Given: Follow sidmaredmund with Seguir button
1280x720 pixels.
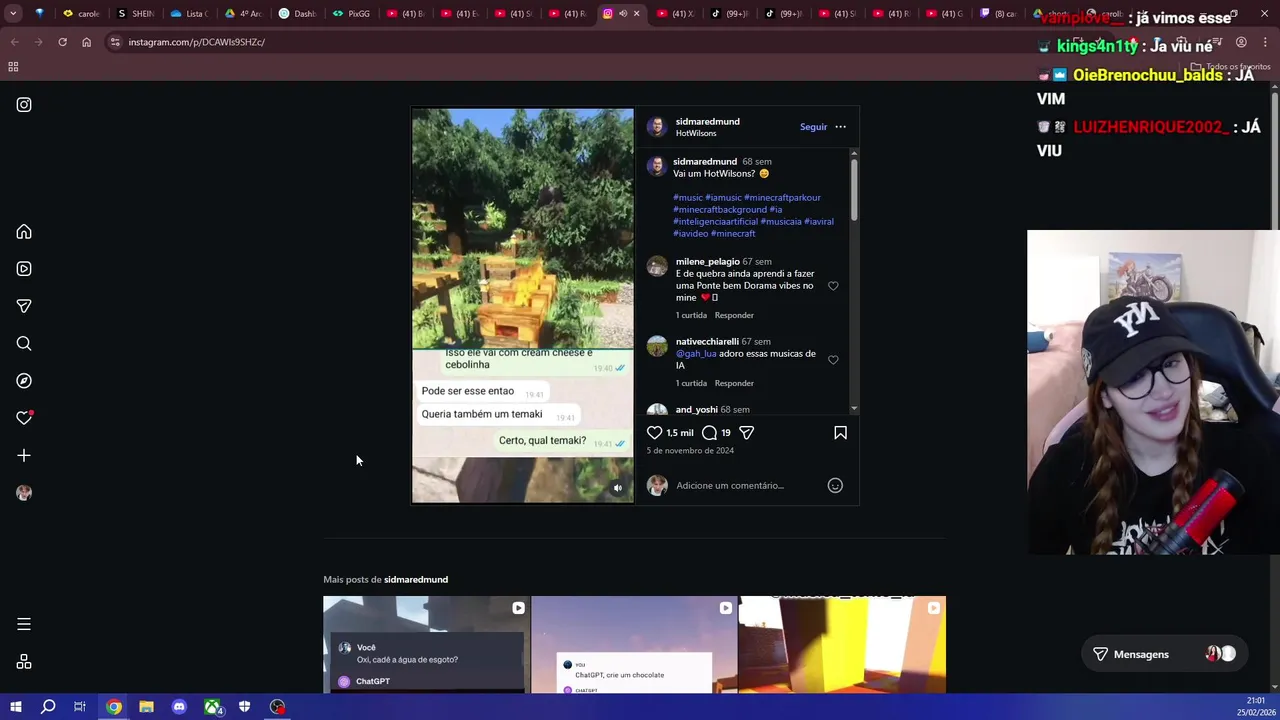Looking at the screenshot, I should (x=813, y=127).
